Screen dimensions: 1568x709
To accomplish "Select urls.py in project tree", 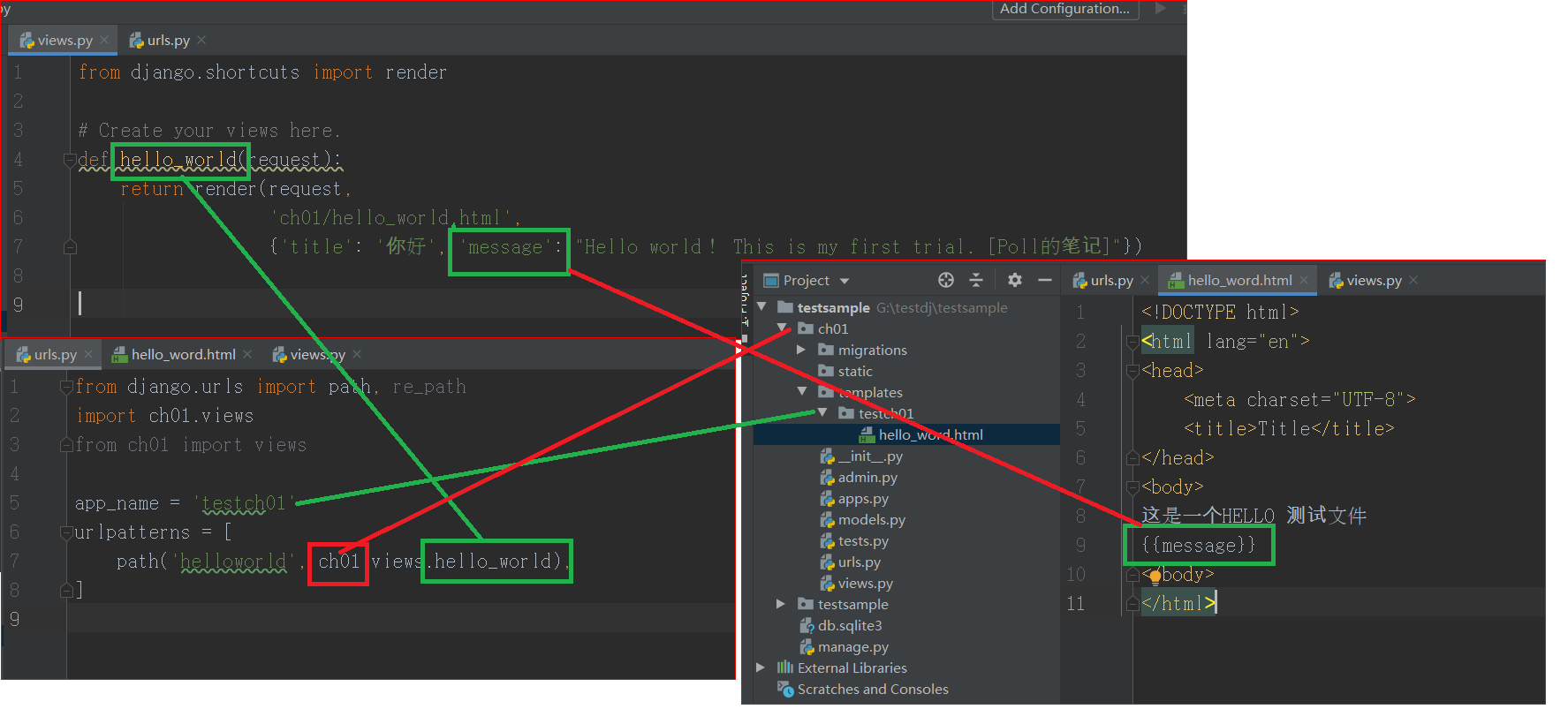I will point(859,562).
